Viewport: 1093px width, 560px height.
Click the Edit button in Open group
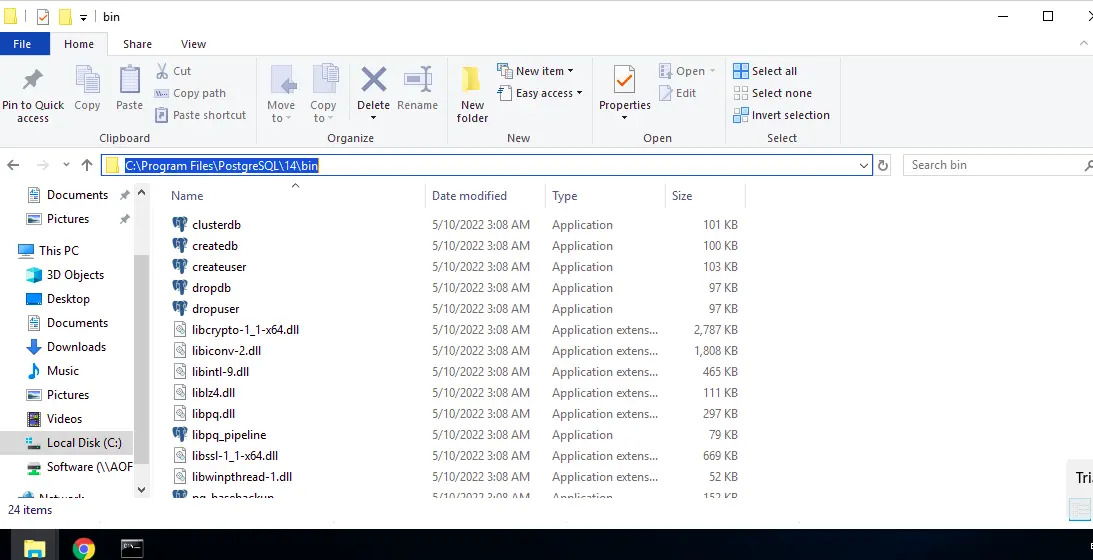point(677,93)
